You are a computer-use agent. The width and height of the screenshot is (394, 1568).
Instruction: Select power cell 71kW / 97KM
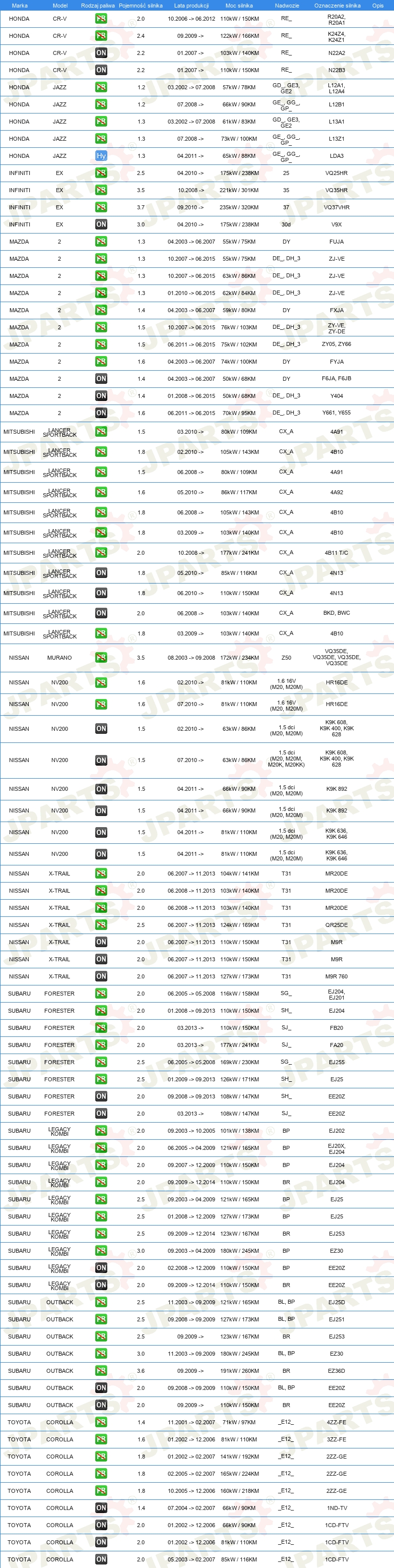pos(239,1423)
